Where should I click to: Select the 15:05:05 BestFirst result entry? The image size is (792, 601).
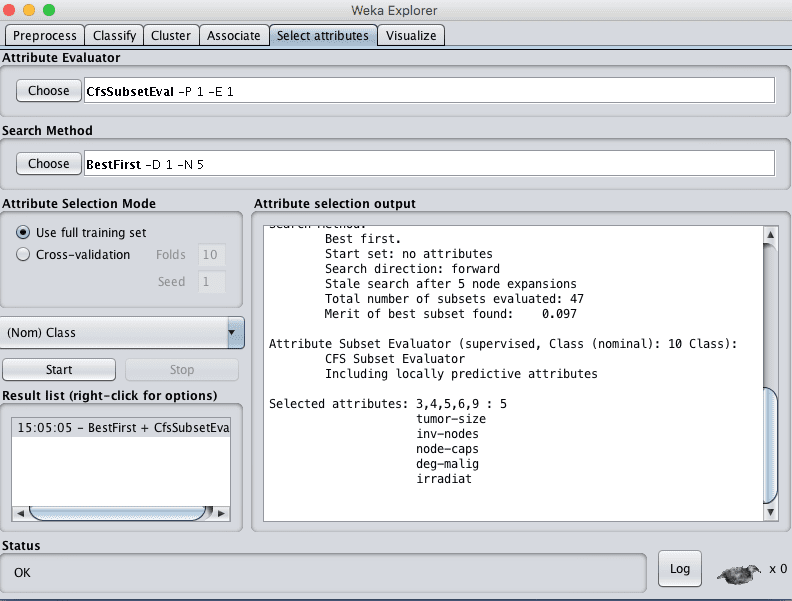tap(121, 428)
